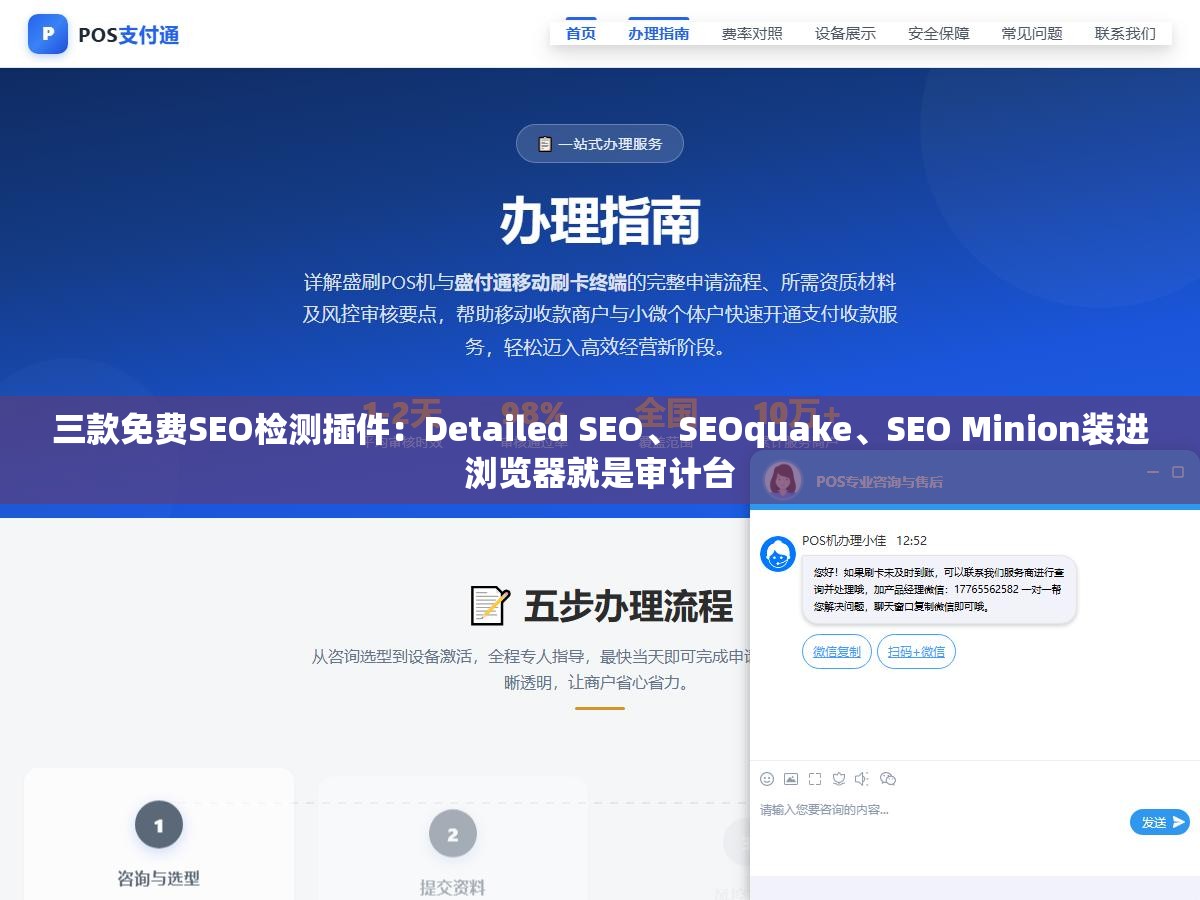Click the 盛付通移动刷卡终端 bold text
Image resolution: width=1200 pixels, height=900 pixels.
tap(541, 282)
